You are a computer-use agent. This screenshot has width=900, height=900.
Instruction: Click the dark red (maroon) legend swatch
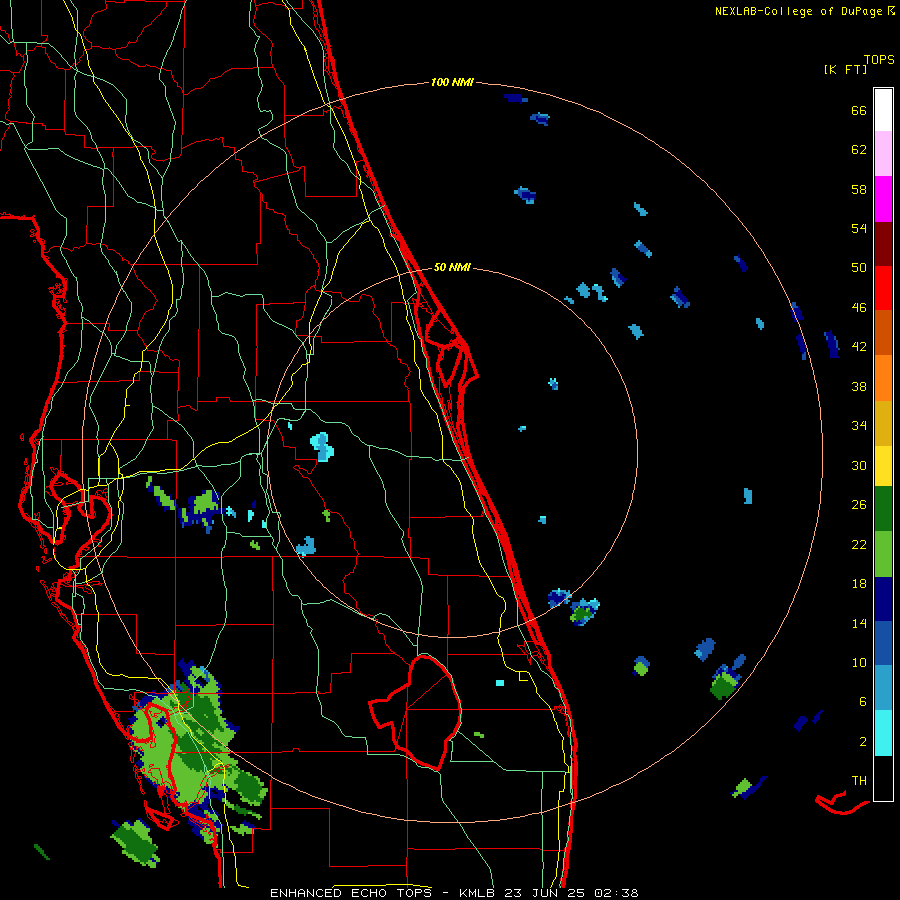pyautogui.click(x=883, y=243)
